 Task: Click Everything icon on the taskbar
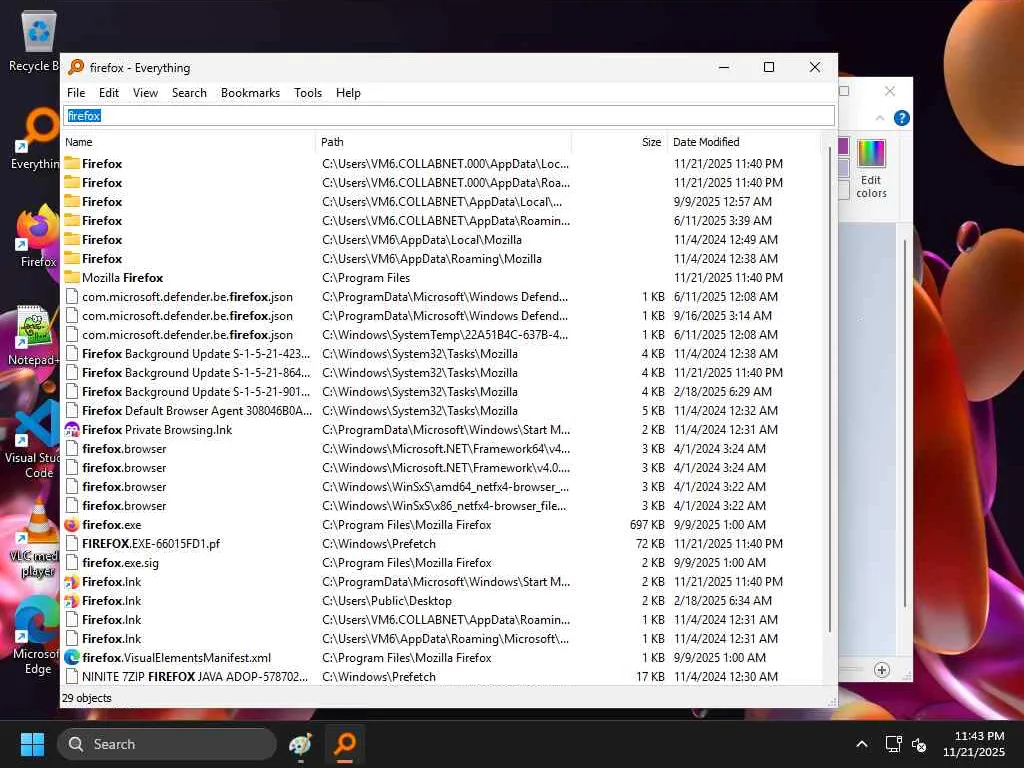(x=345, y=744)
